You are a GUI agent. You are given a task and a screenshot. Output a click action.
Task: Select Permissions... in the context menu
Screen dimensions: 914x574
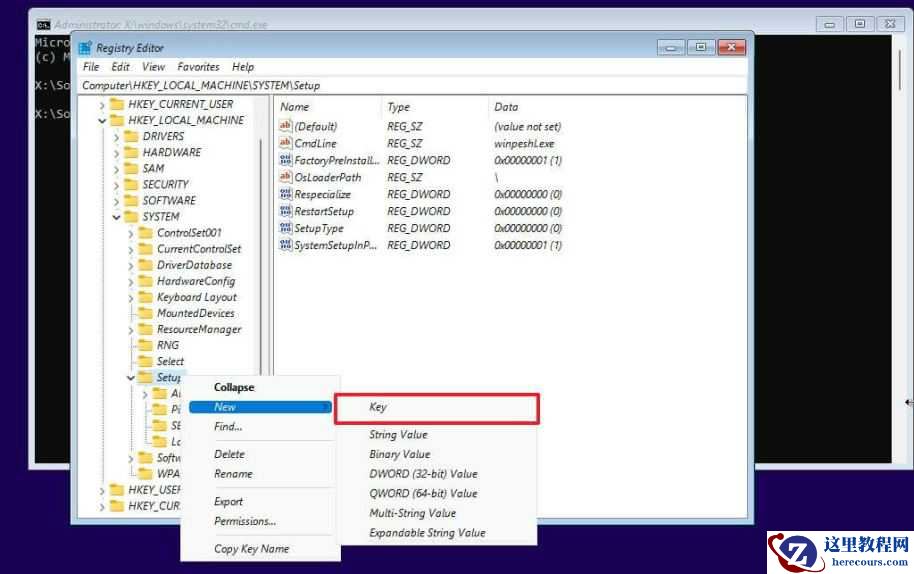tap(245, 521)
